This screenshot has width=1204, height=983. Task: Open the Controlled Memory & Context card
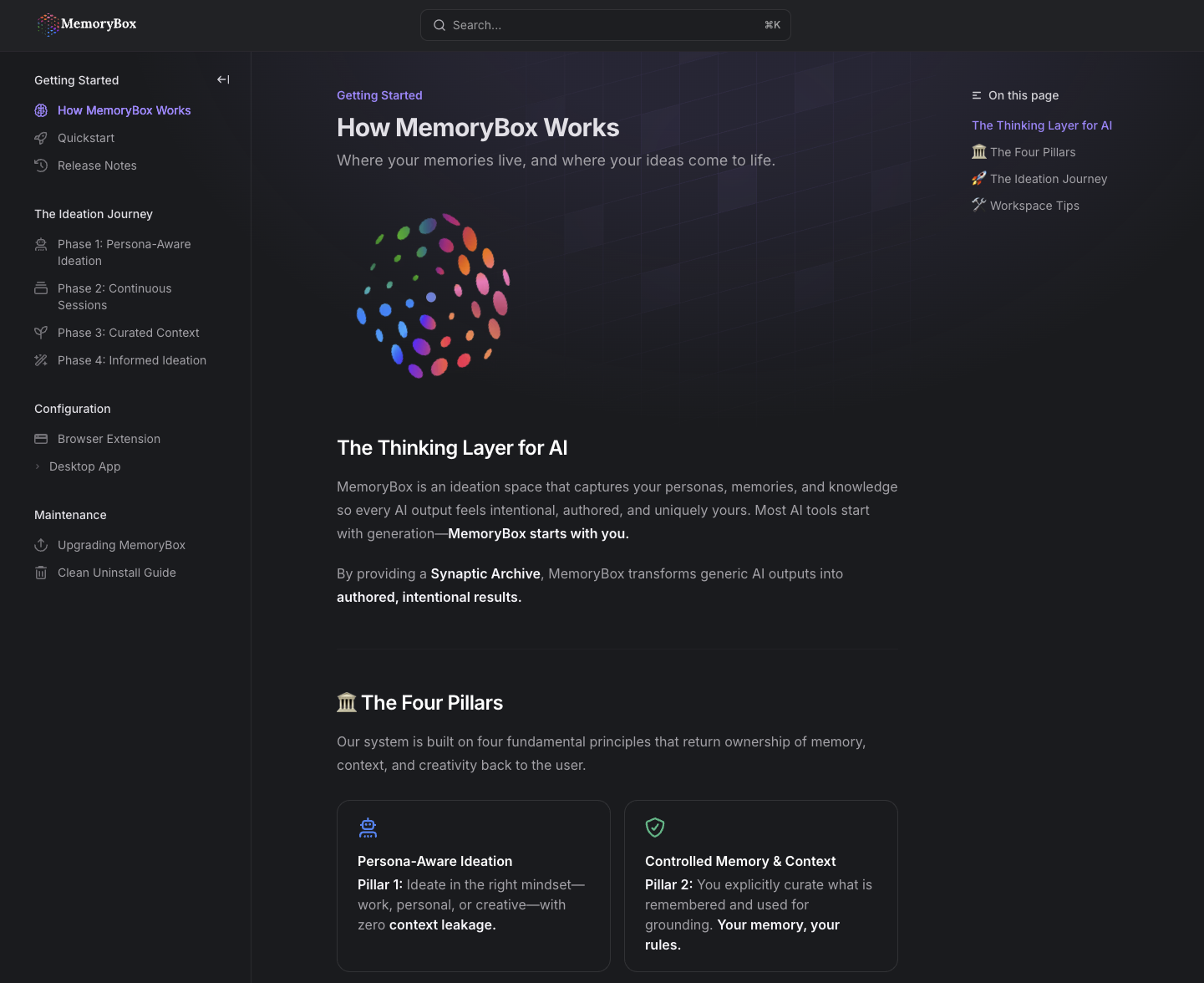tap(761, 886)
